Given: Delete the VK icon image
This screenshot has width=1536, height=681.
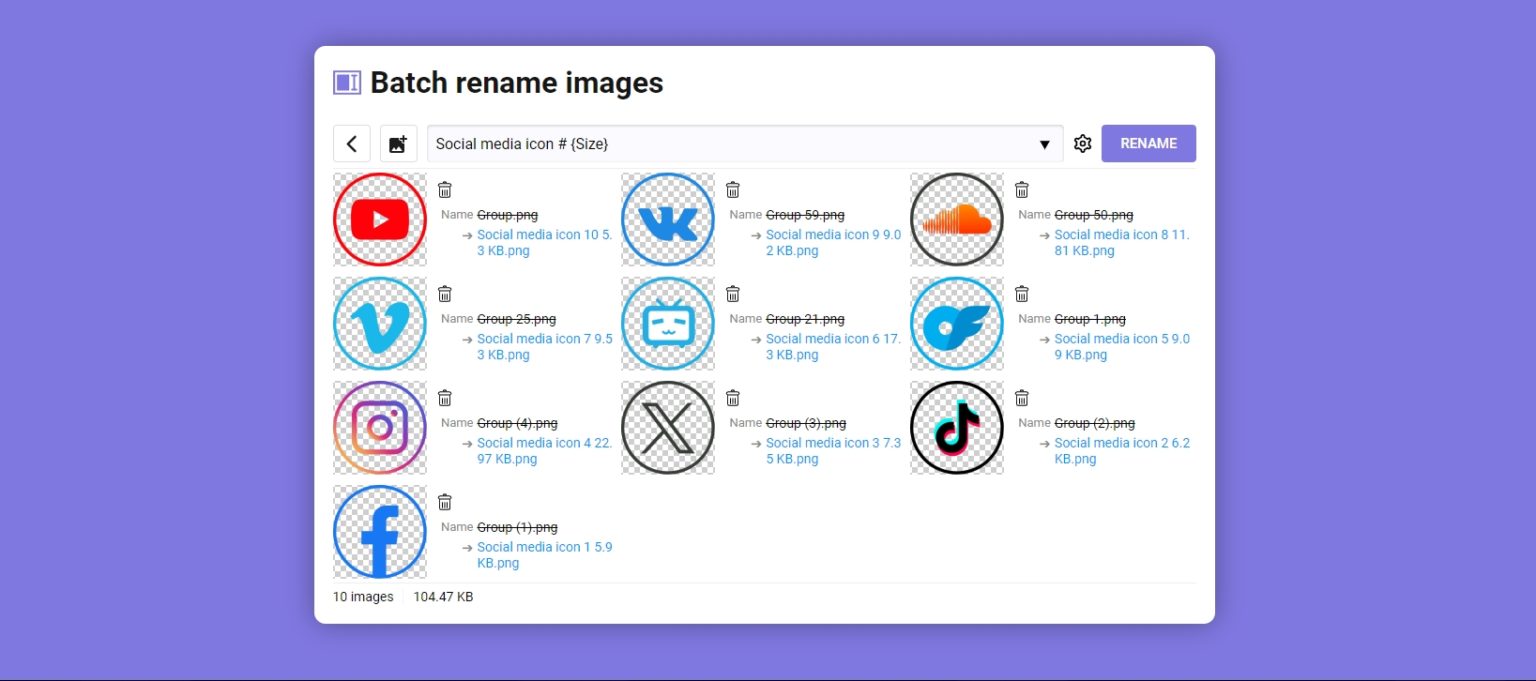Looking at the screenshot, I should click(x=732, y=189).
